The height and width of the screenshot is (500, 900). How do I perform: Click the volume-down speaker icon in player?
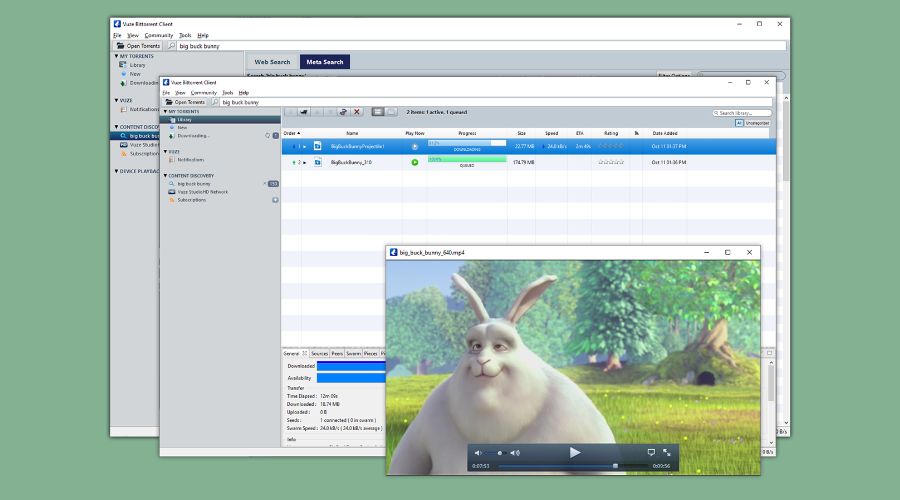(478, 453)
